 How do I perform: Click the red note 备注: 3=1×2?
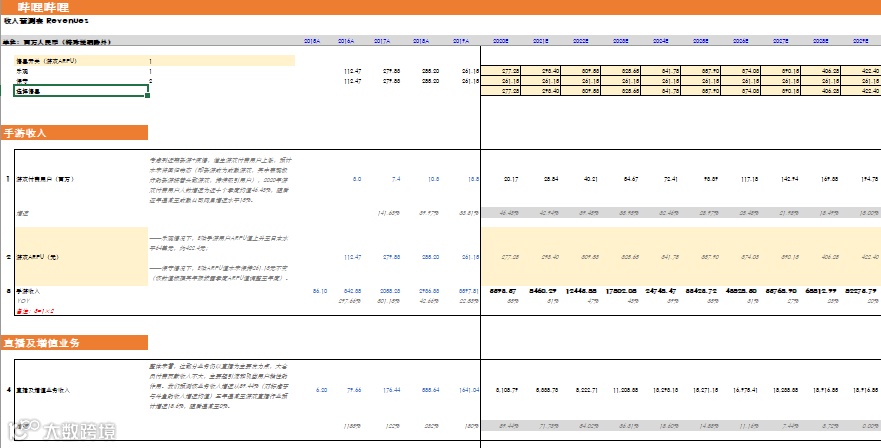pyautogui.click(x=35, y=311)
